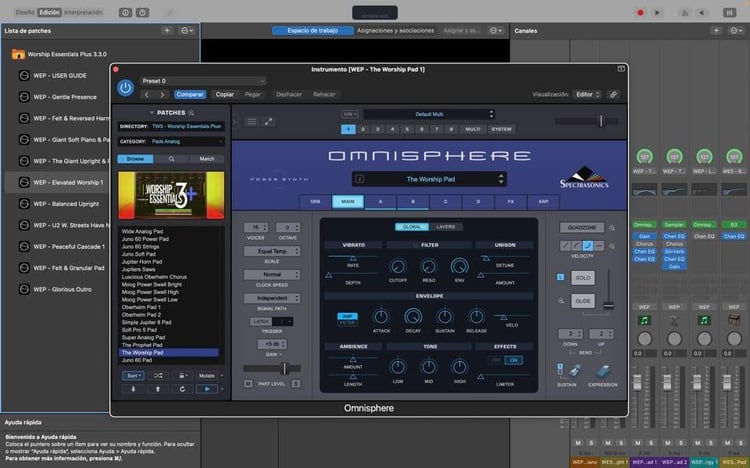Step to next patch with down arrow
Image resolution: width=750 pixels, height=468 pixels.
tap(133, 389)
